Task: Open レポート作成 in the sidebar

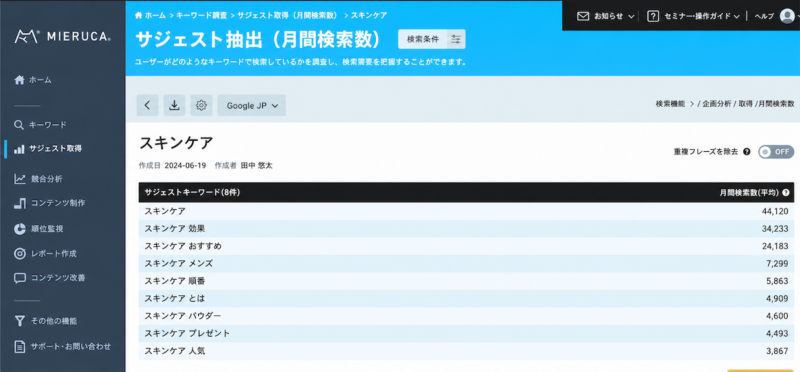Action: point(45,254)
